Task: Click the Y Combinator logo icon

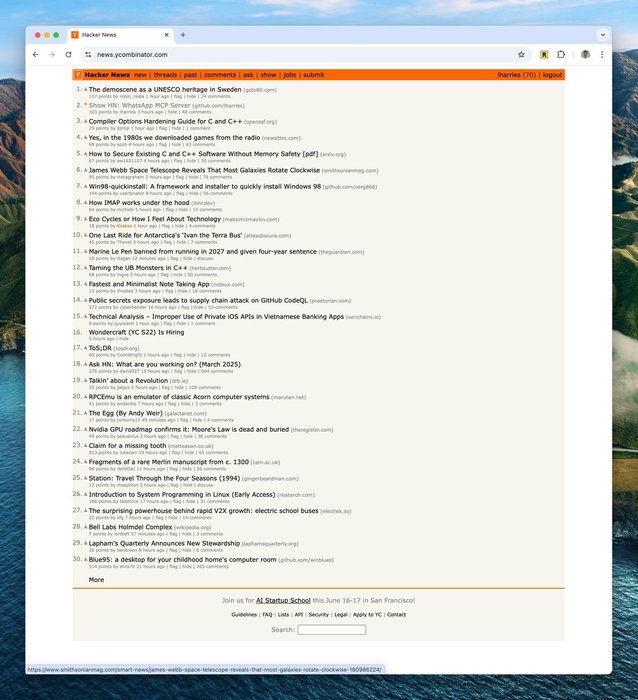Action: click(x=78, y=75)
